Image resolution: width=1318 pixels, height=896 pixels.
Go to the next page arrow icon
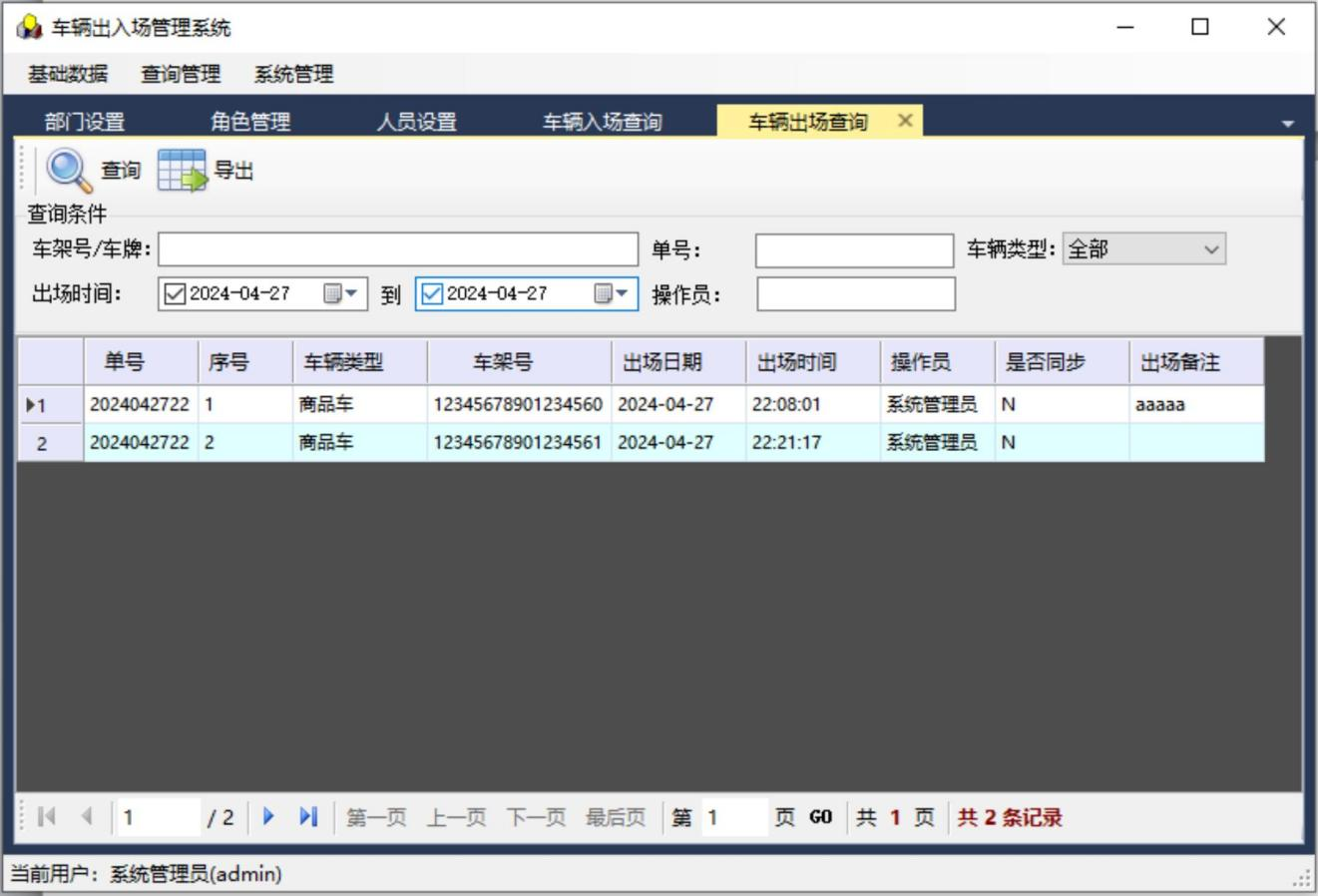(268, 817)
